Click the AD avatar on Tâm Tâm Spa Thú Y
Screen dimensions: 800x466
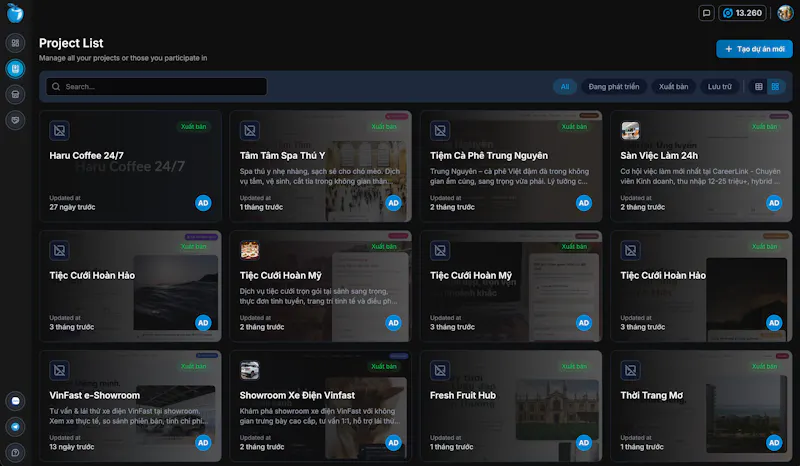[x=393, y=203]
